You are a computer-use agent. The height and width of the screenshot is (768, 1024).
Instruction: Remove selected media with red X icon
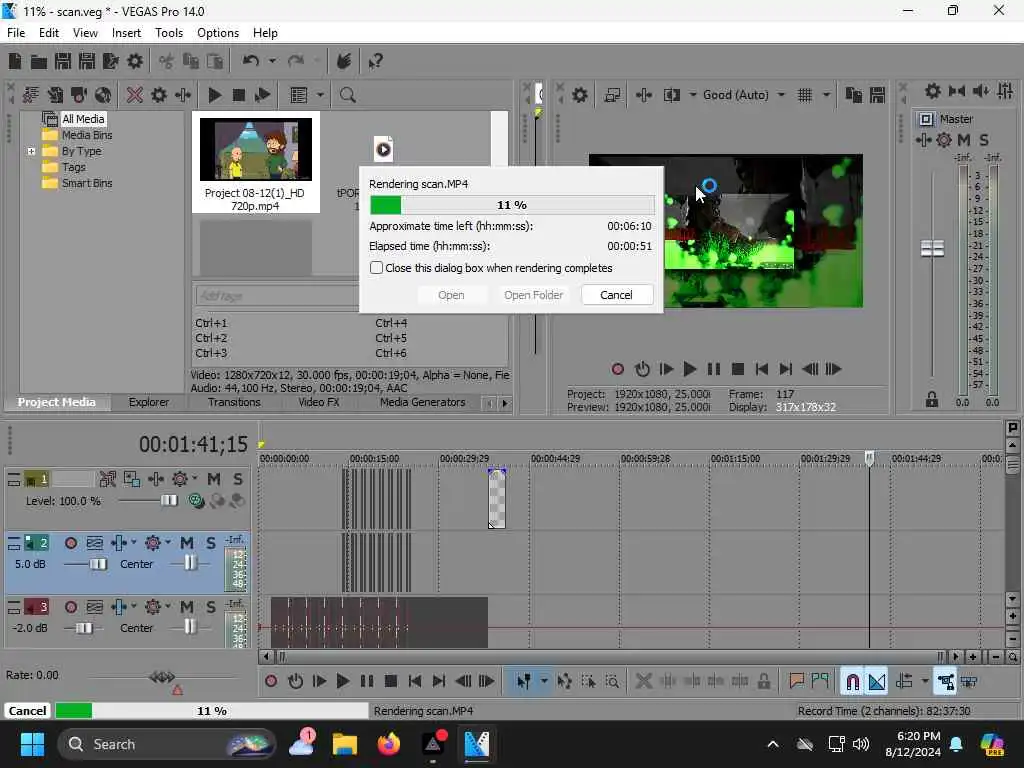(x=135, y=95)
